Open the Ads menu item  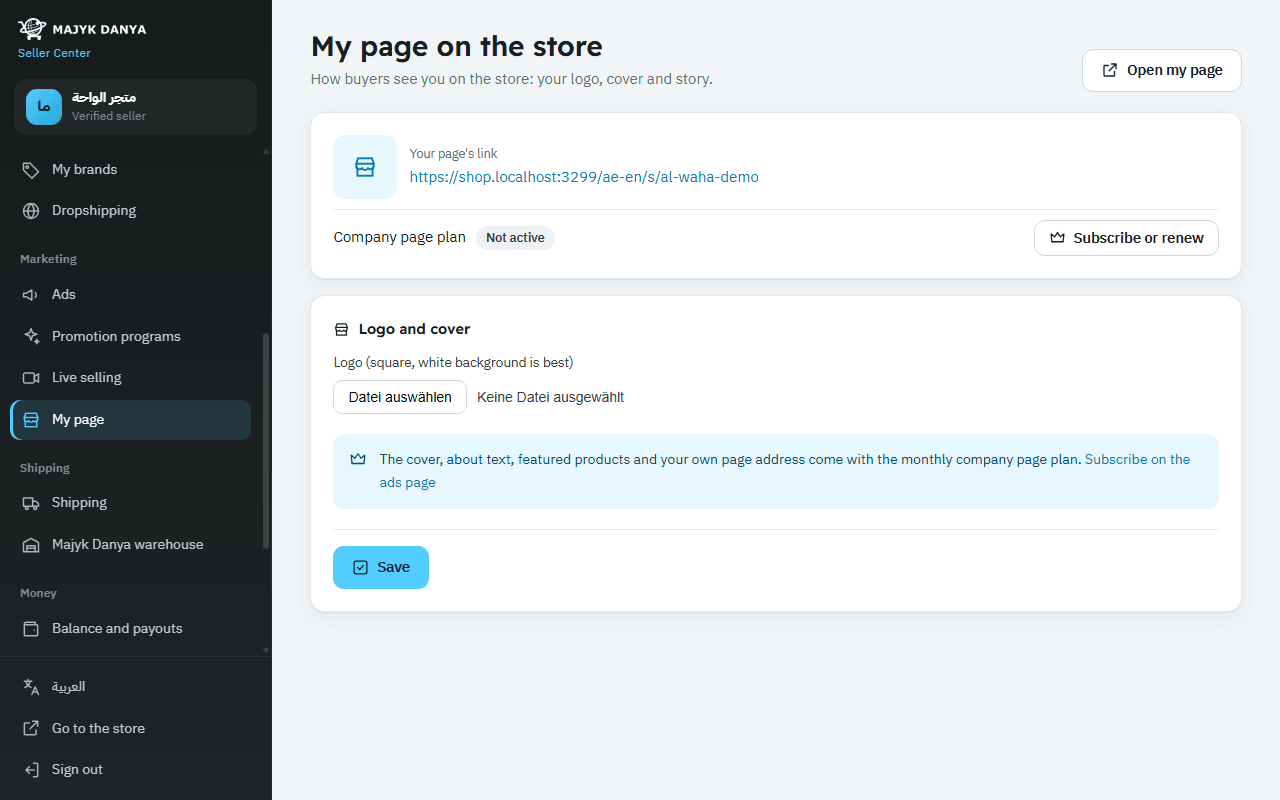(x=131, y=295)
